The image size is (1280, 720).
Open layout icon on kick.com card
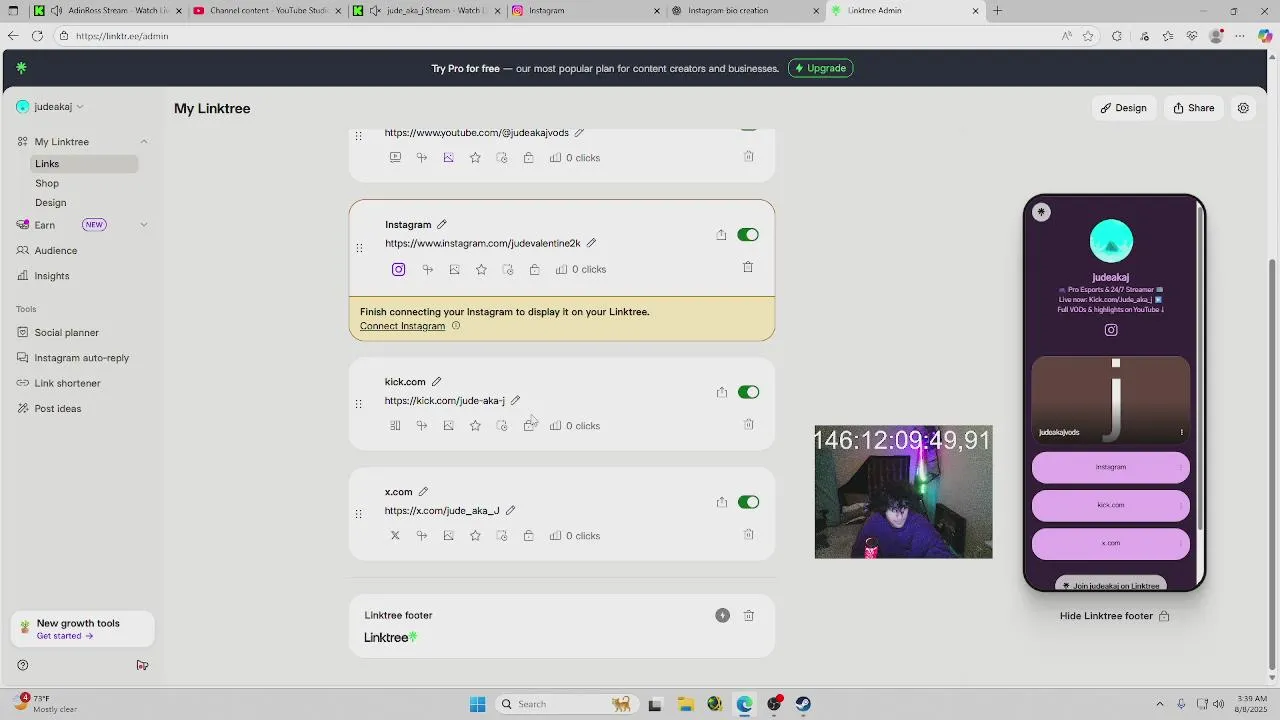[395, 426]
